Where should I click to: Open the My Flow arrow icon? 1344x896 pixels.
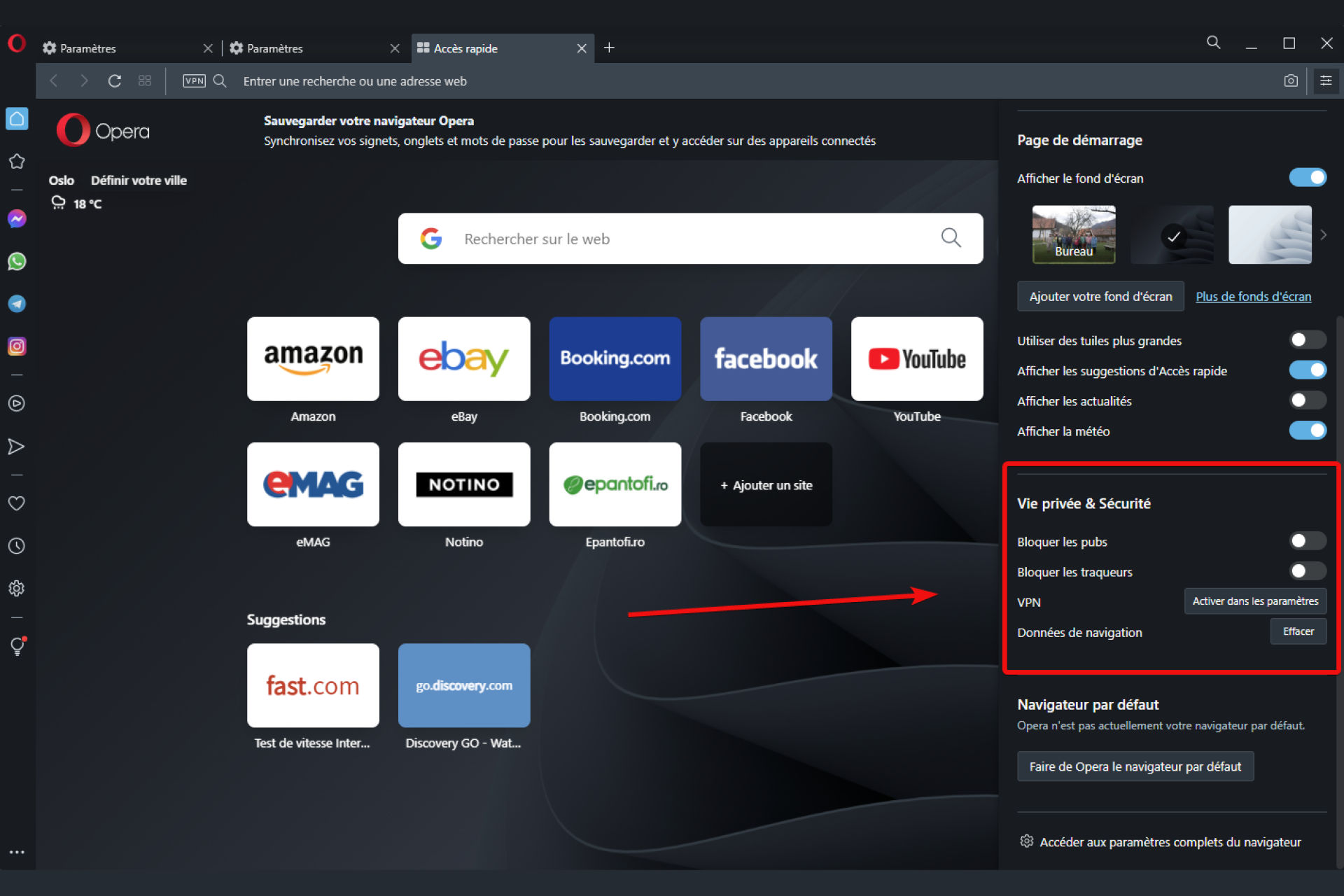[x=17, y=447]
